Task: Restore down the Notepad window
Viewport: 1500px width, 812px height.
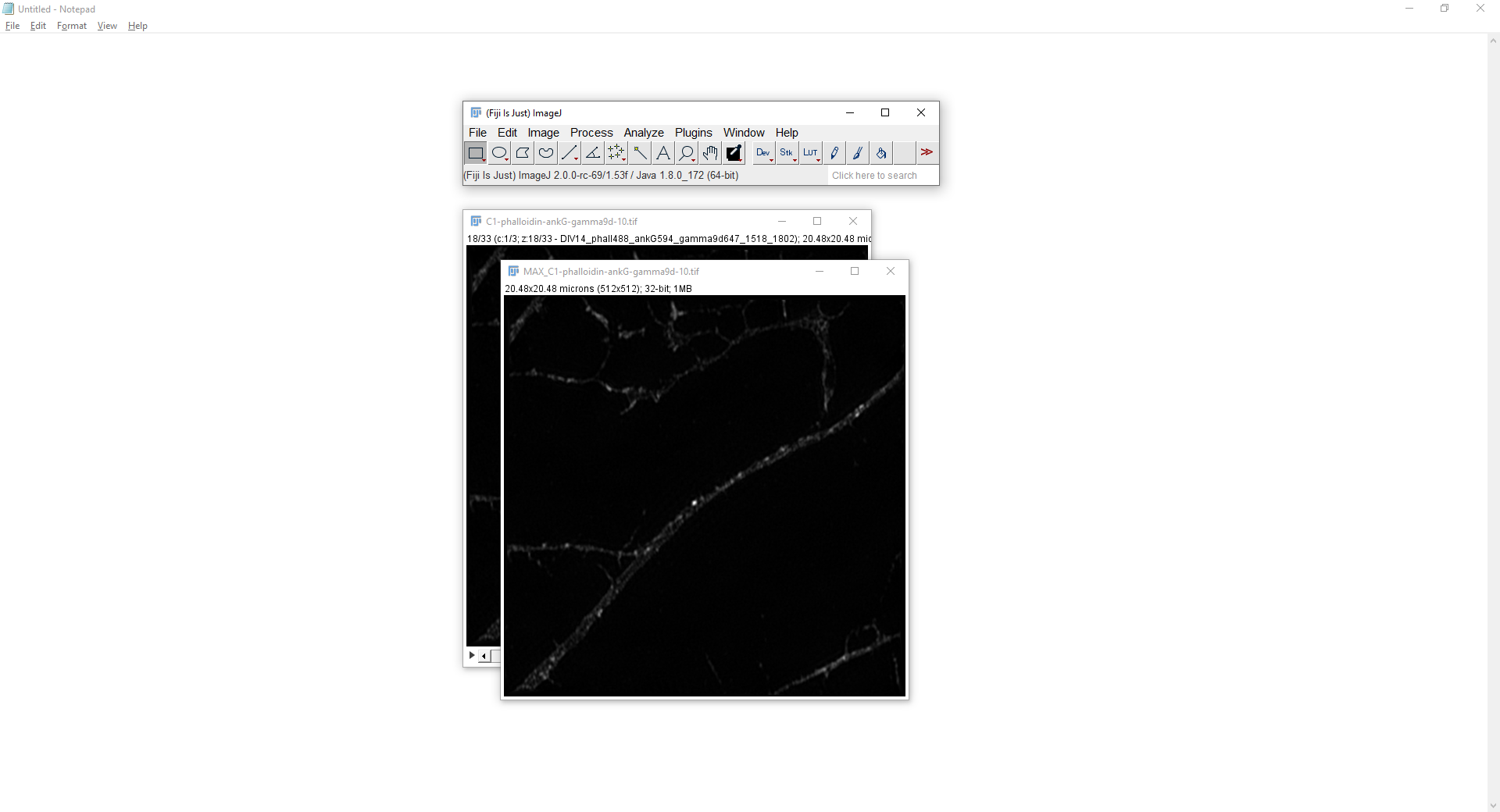Action: point(1445,9)
